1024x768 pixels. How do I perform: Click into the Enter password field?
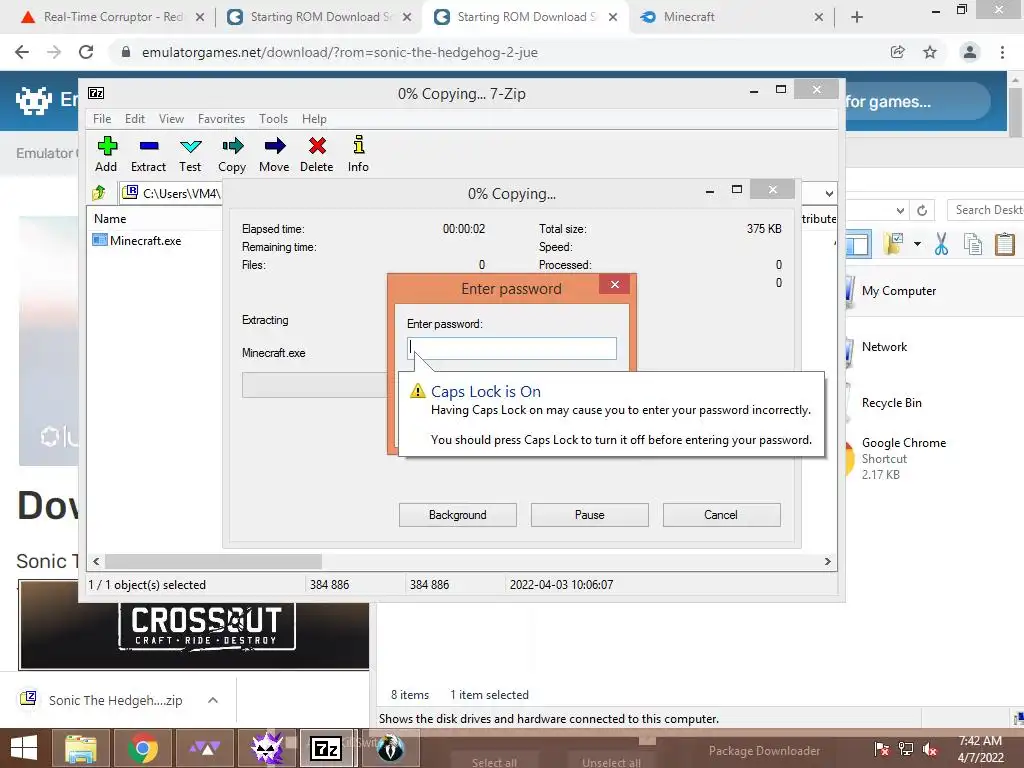(x=511, y=348)
